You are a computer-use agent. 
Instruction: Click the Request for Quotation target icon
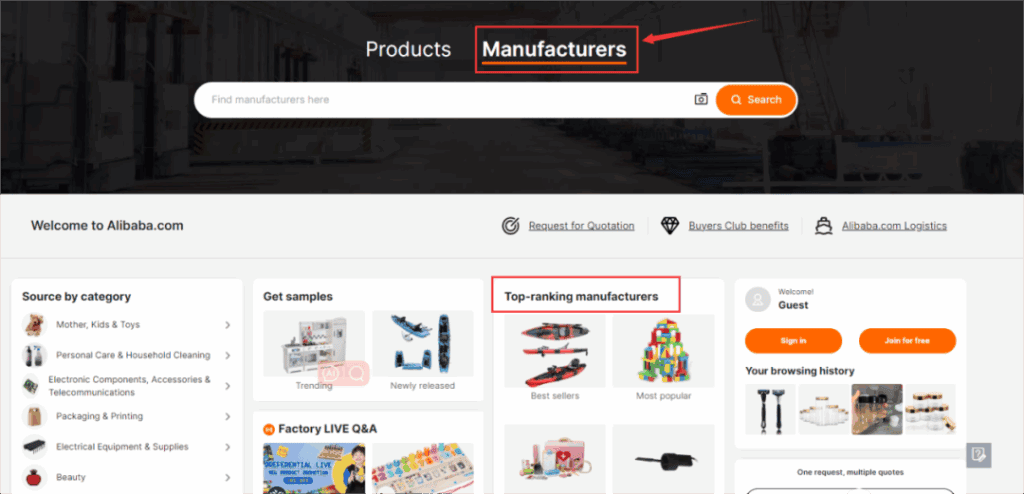coord(511,226)
